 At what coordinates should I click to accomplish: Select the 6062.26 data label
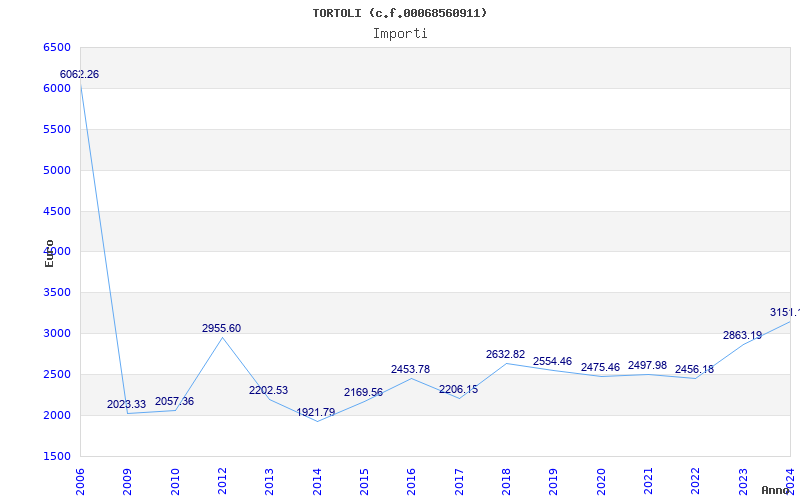point(80,74)
